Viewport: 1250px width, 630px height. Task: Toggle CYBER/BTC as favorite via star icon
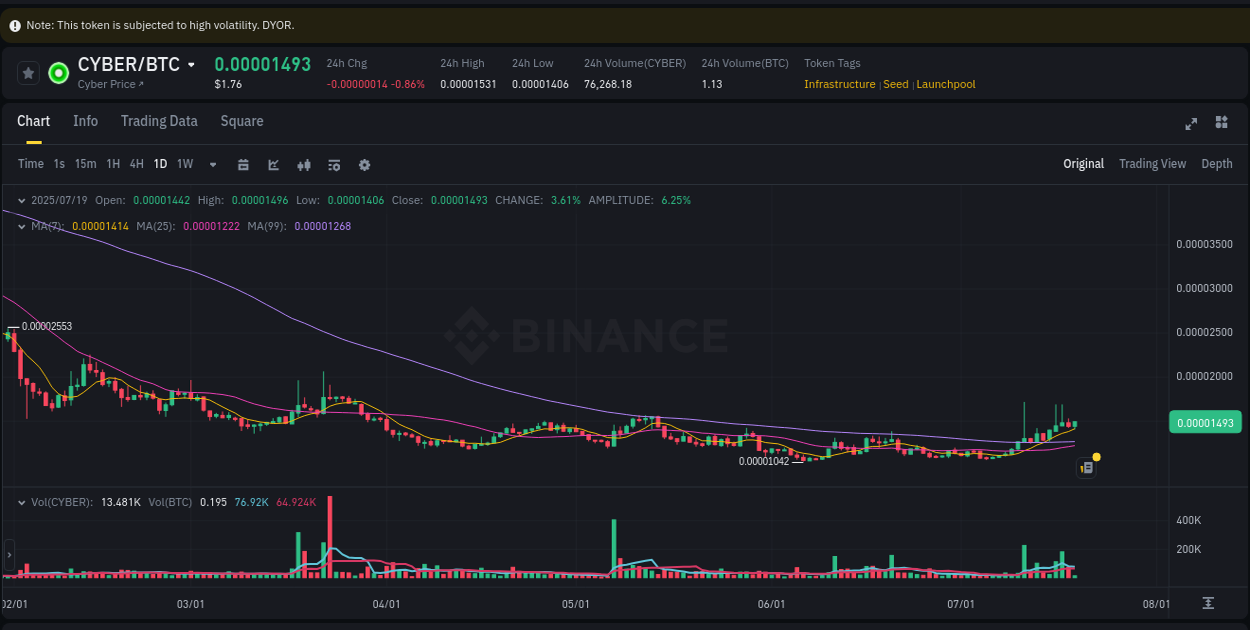[26, 72]
